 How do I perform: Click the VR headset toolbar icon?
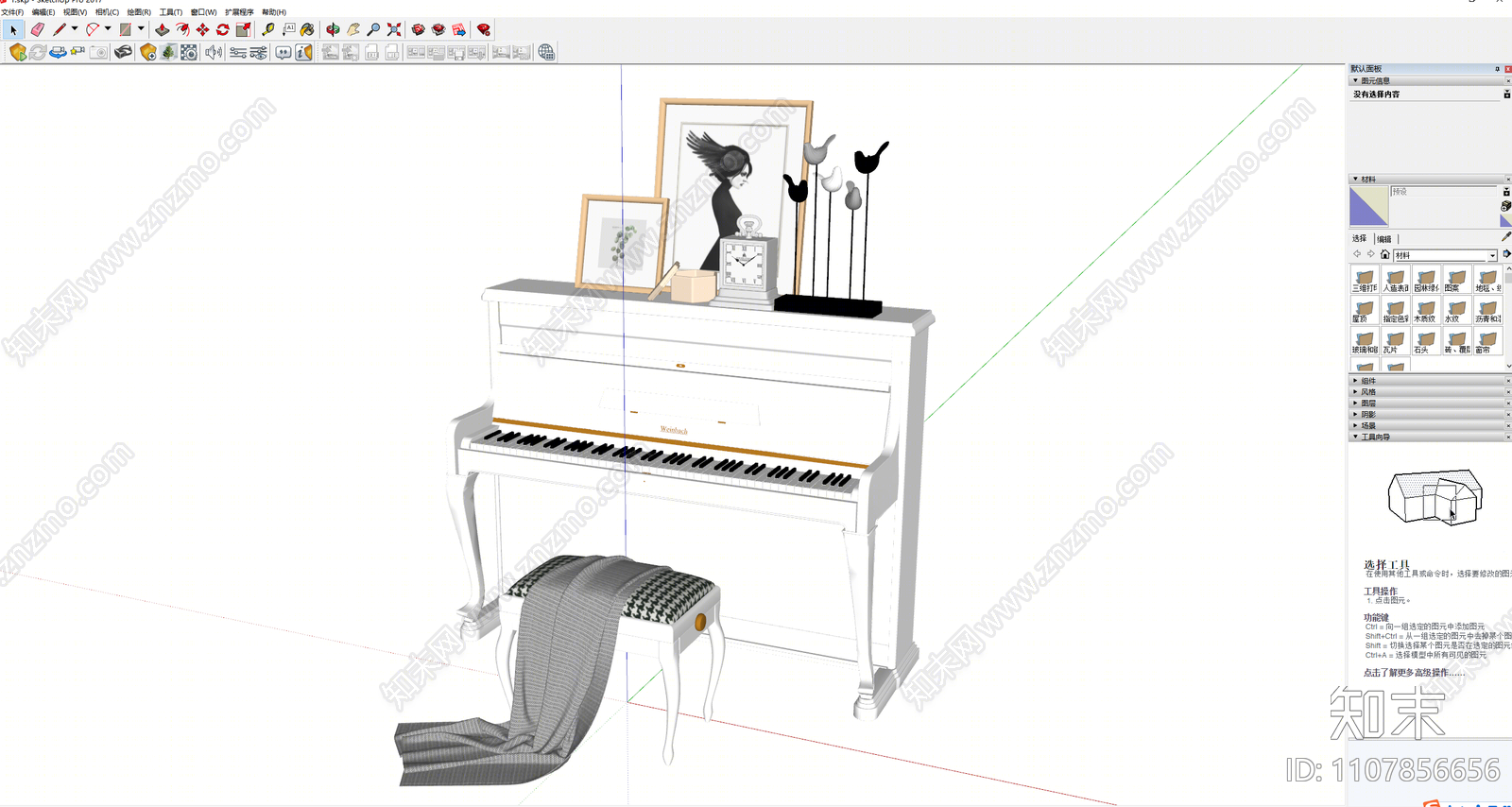[x=123, y=52]
